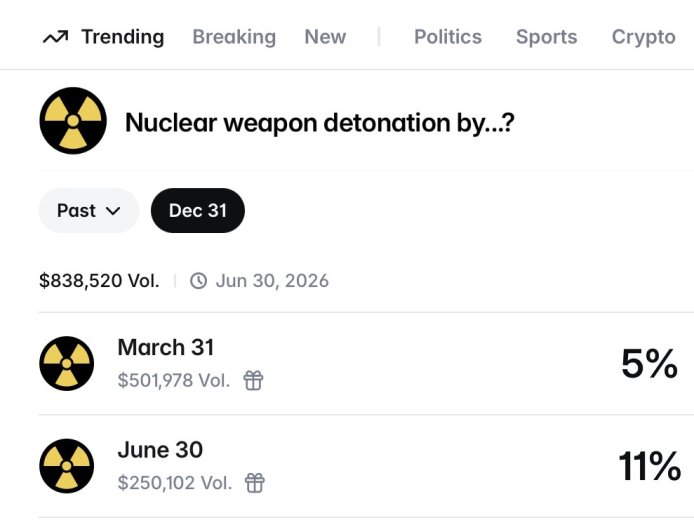Click the gift icon in March 31 row
Image resolution: width=694 pixels, height=532 pixels.
point(254,380)
